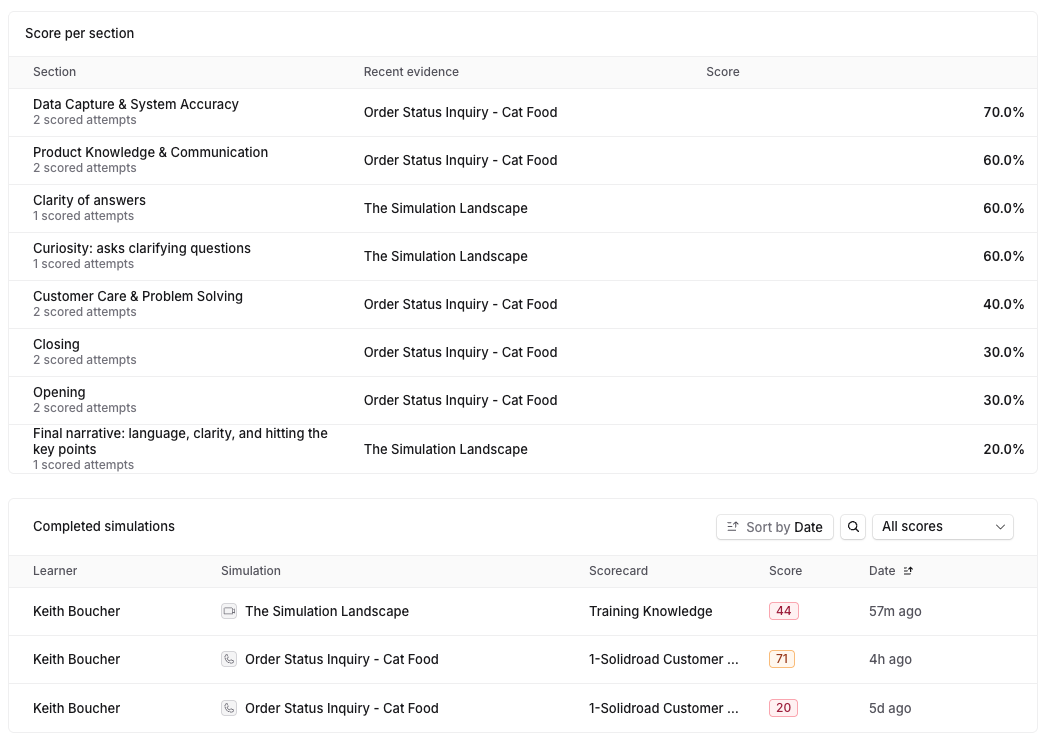The height and width of the screenshot is (749, 1056).
Task: Click sort icon in Sort by Date button
Action: tap(733, 527)
